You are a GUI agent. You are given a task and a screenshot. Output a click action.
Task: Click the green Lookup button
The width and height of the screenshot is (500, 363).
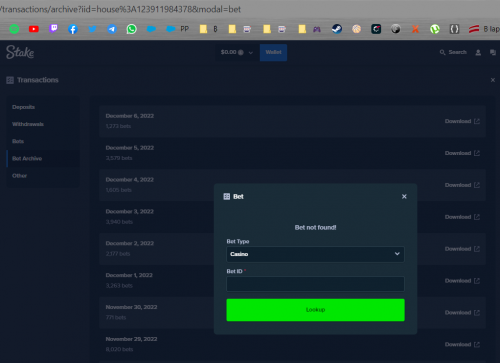[x=315, y=310]
